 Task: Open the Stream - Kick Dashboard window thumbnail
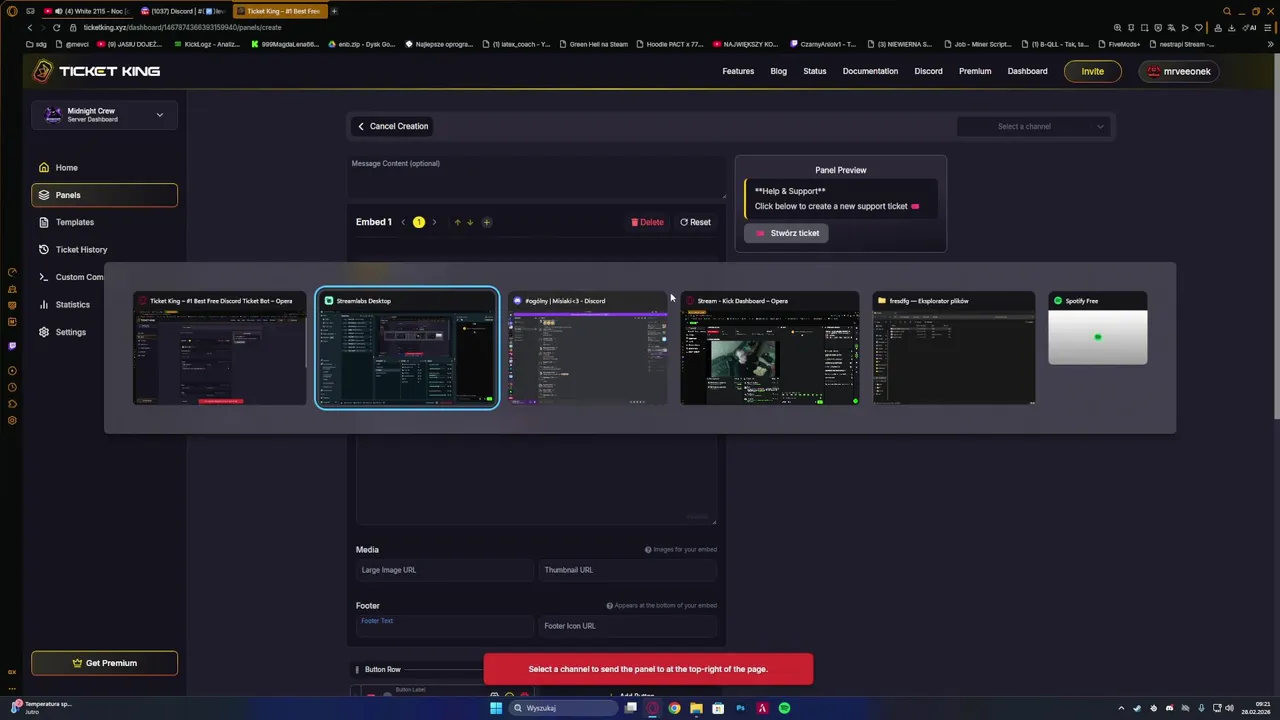[770, 348]
